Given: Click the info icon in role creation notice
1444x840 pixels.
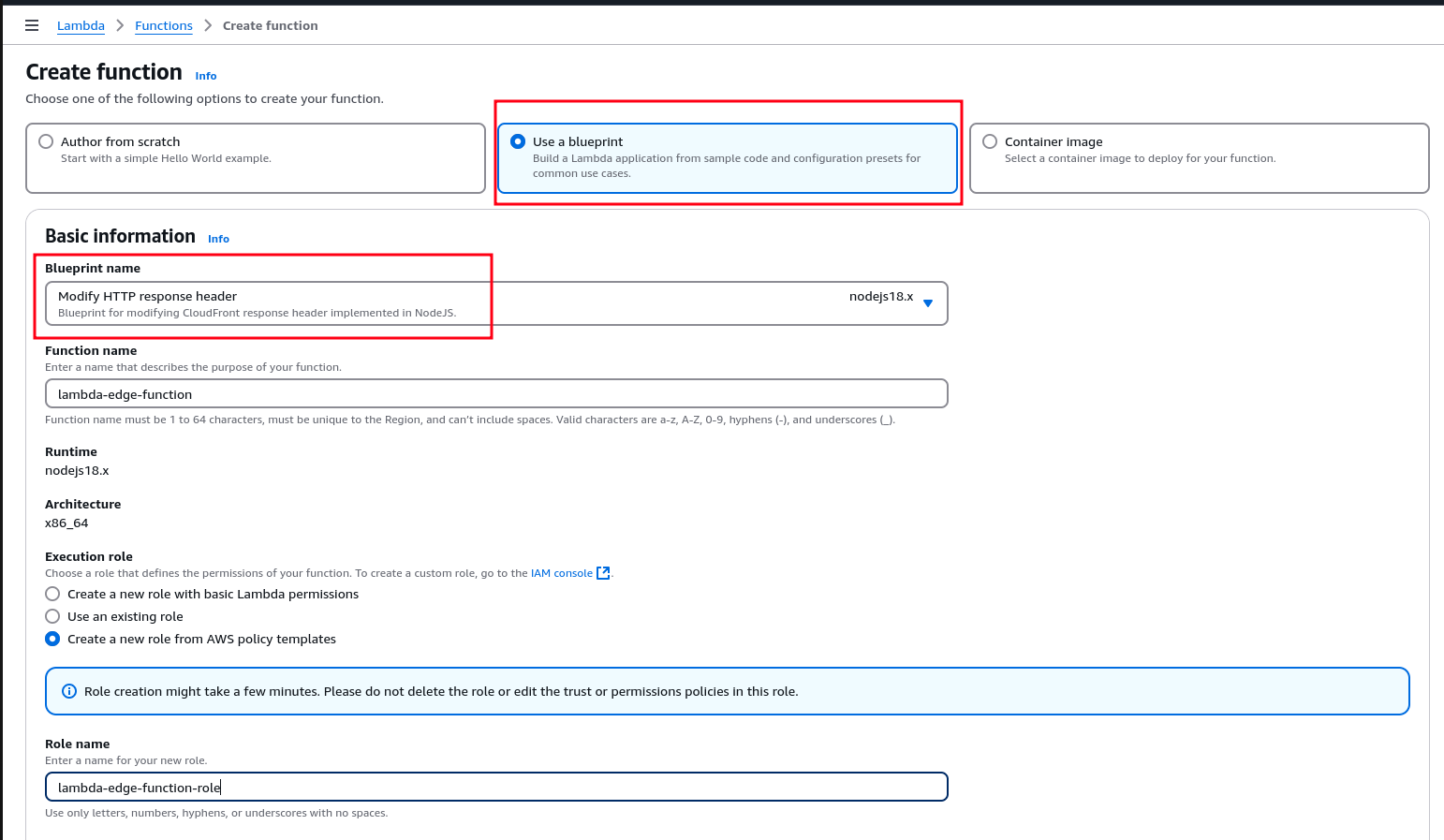Looking at the screenshot, I should click(69, 691).
